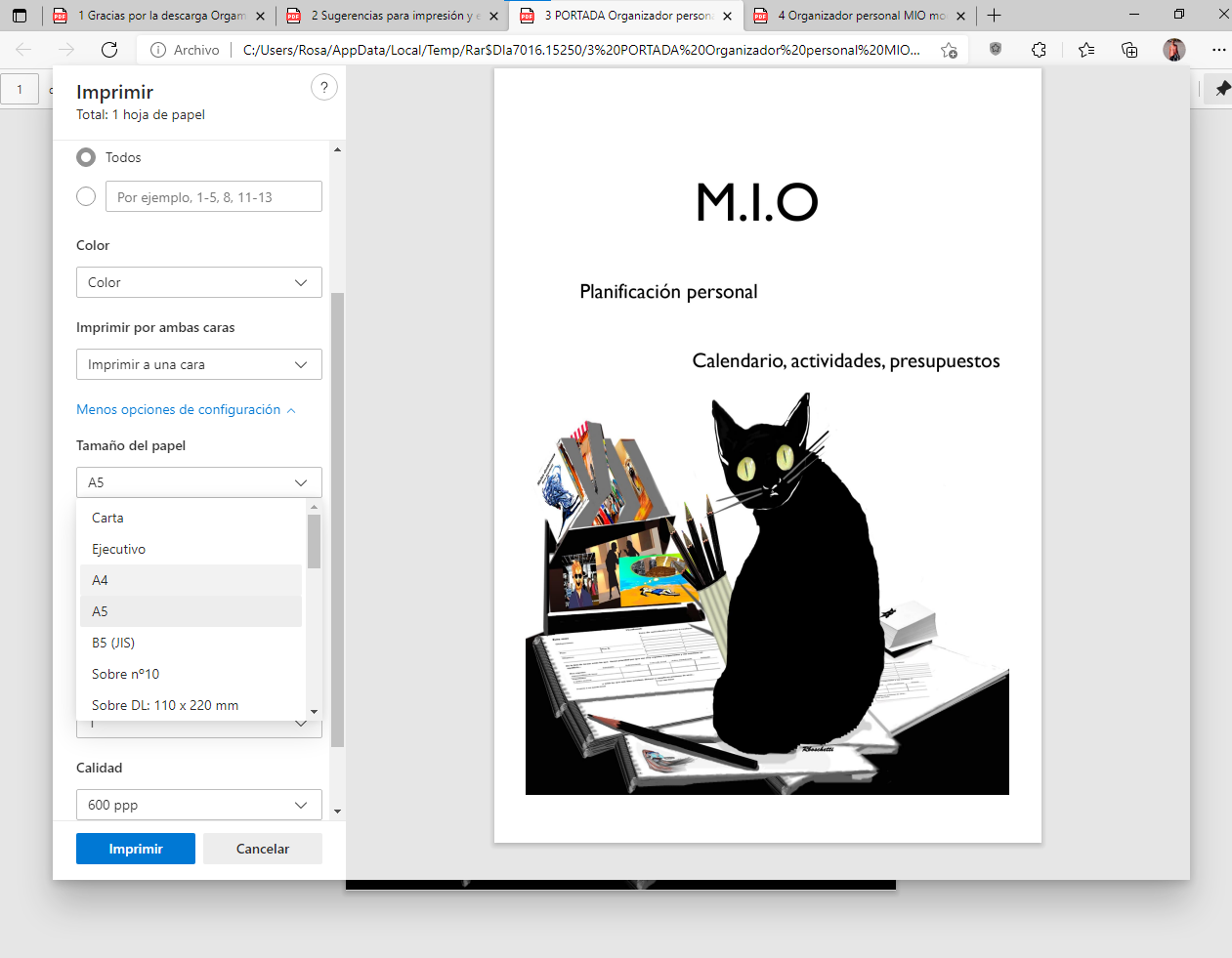Add this page to favorites via star icon
The height and width of the screenshot is (958, 1232).
(949, 50)
